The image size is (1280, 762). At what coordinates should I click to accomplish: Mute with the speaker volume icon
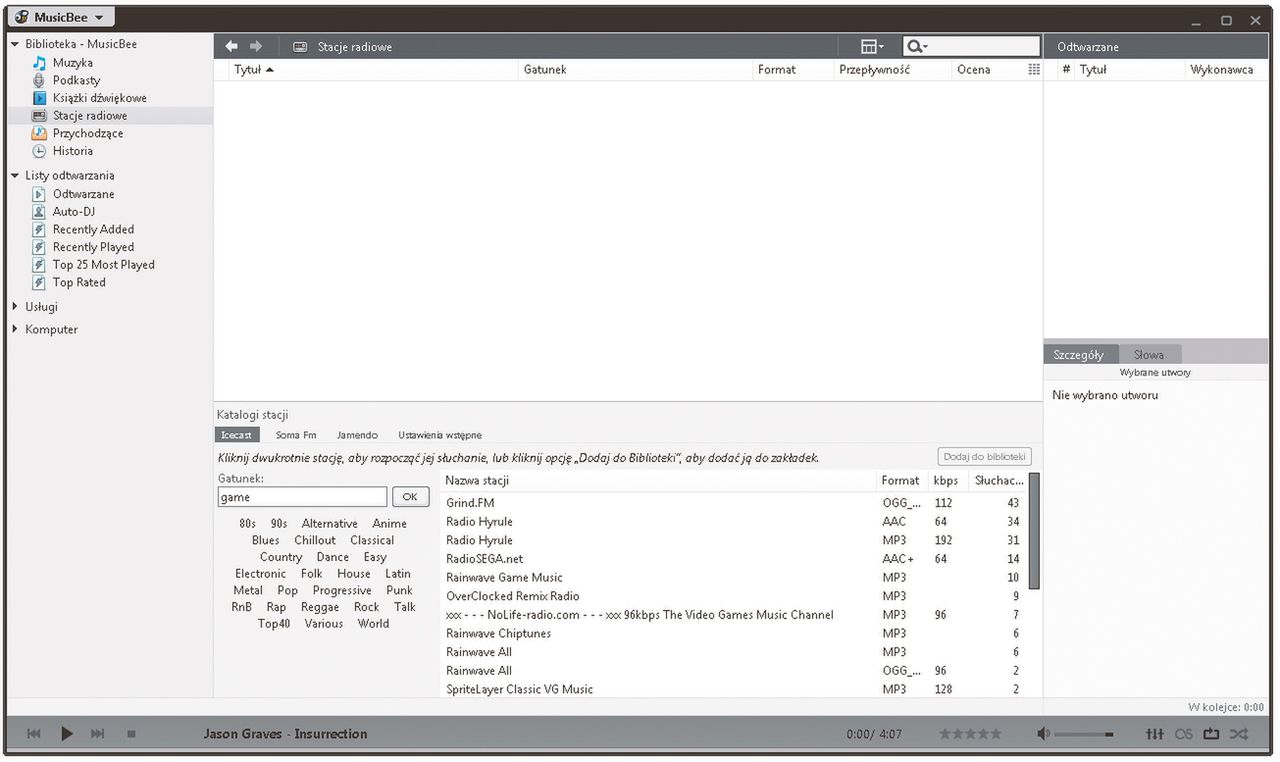(x=1043, y=734)
